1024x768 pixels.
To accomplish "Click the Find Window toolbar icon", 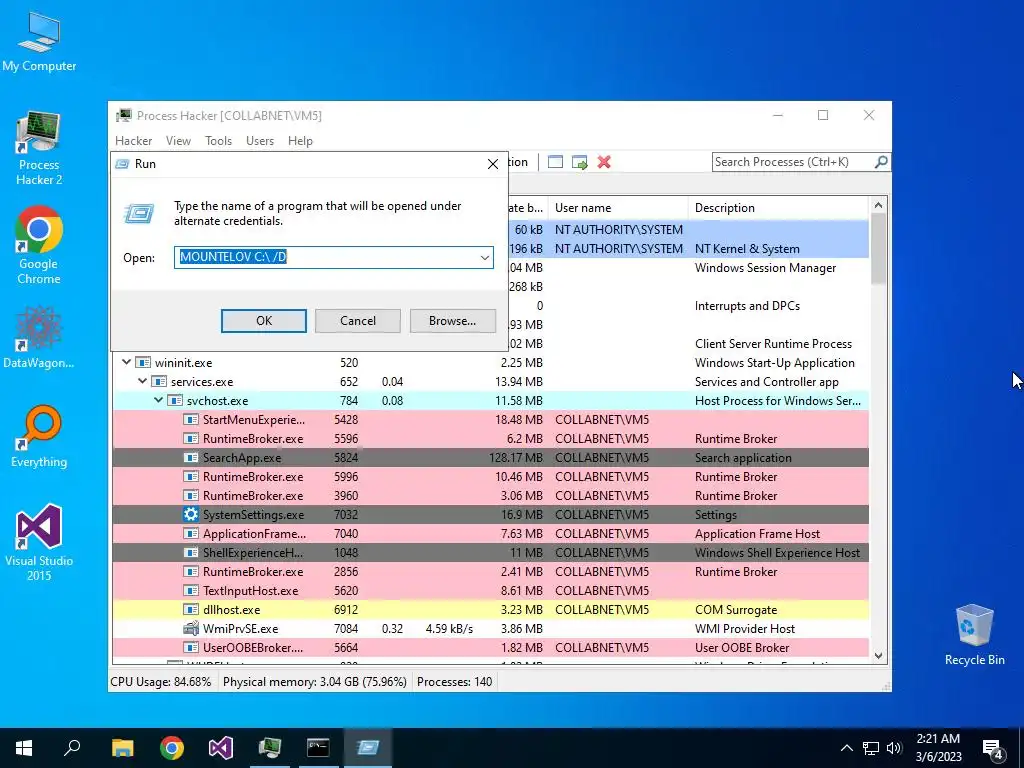I will point(555,162).
